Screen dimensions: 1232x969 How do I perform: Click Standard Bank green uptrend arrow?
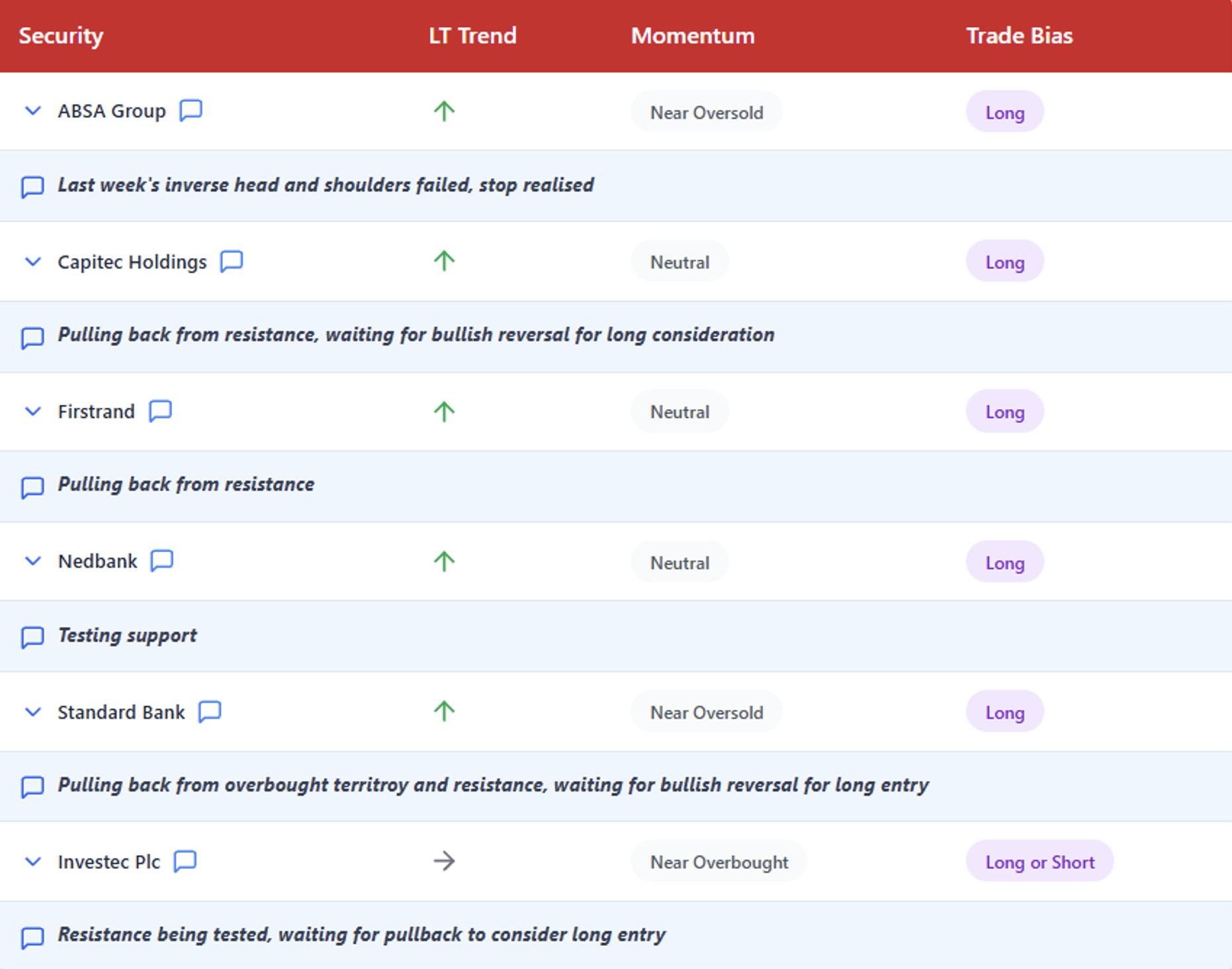[444, 711]
